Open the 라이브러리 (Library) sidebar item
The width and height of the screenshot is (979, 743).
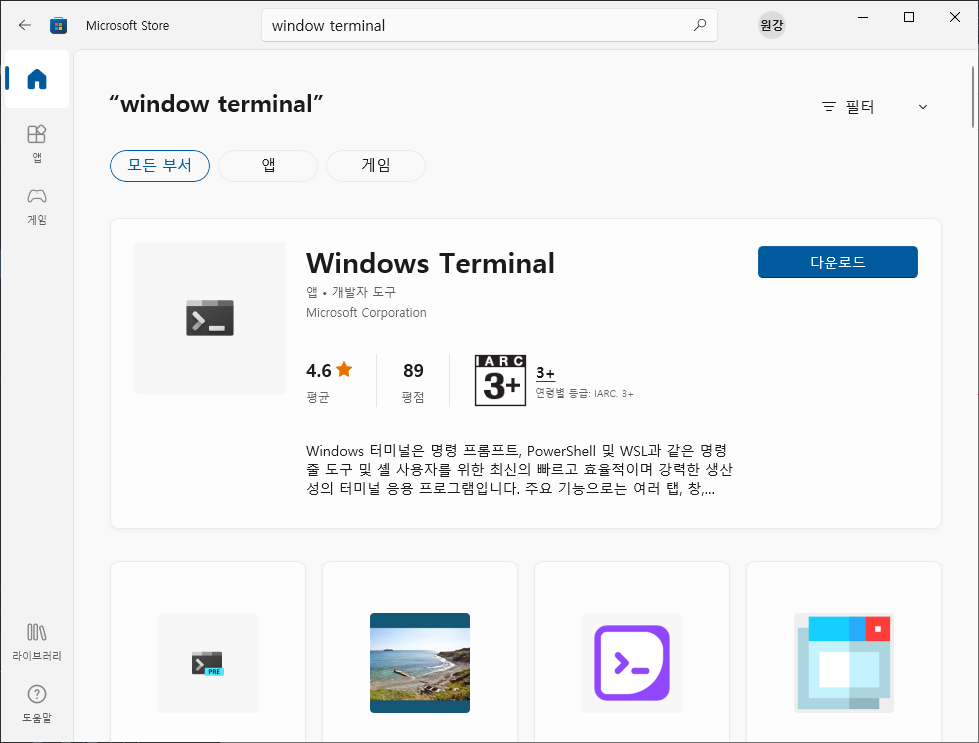point(37,642)
